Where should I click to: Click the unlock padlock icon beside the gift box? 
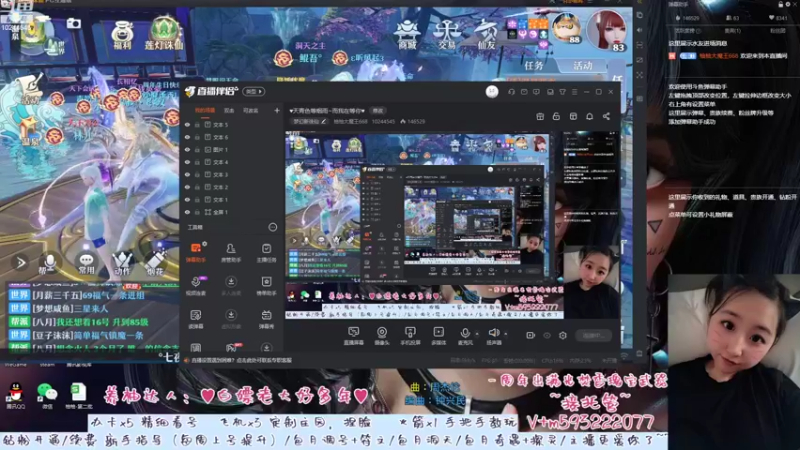[556, 116]
